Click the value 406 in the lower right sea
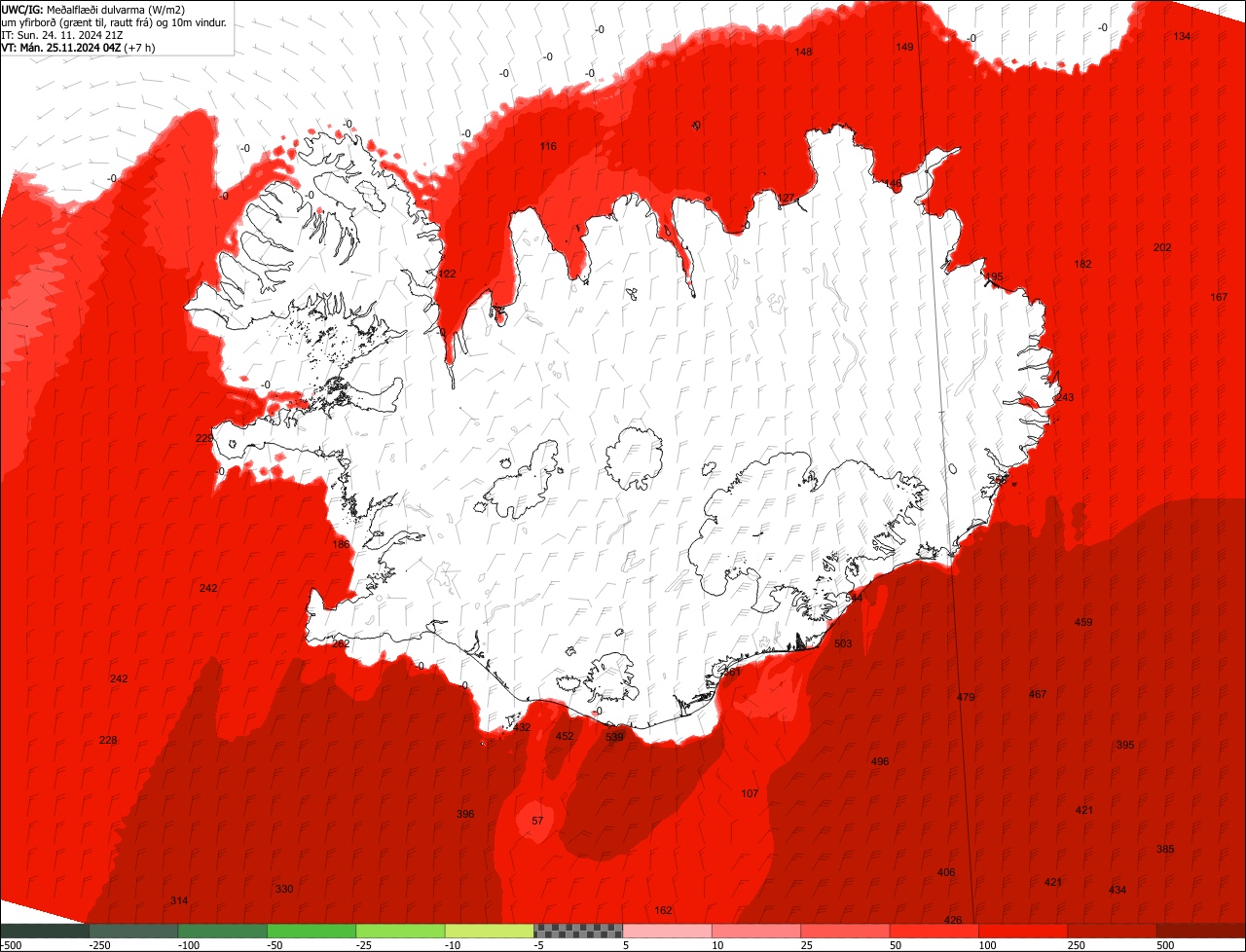The image size is (1246, 952). point(946,872)
